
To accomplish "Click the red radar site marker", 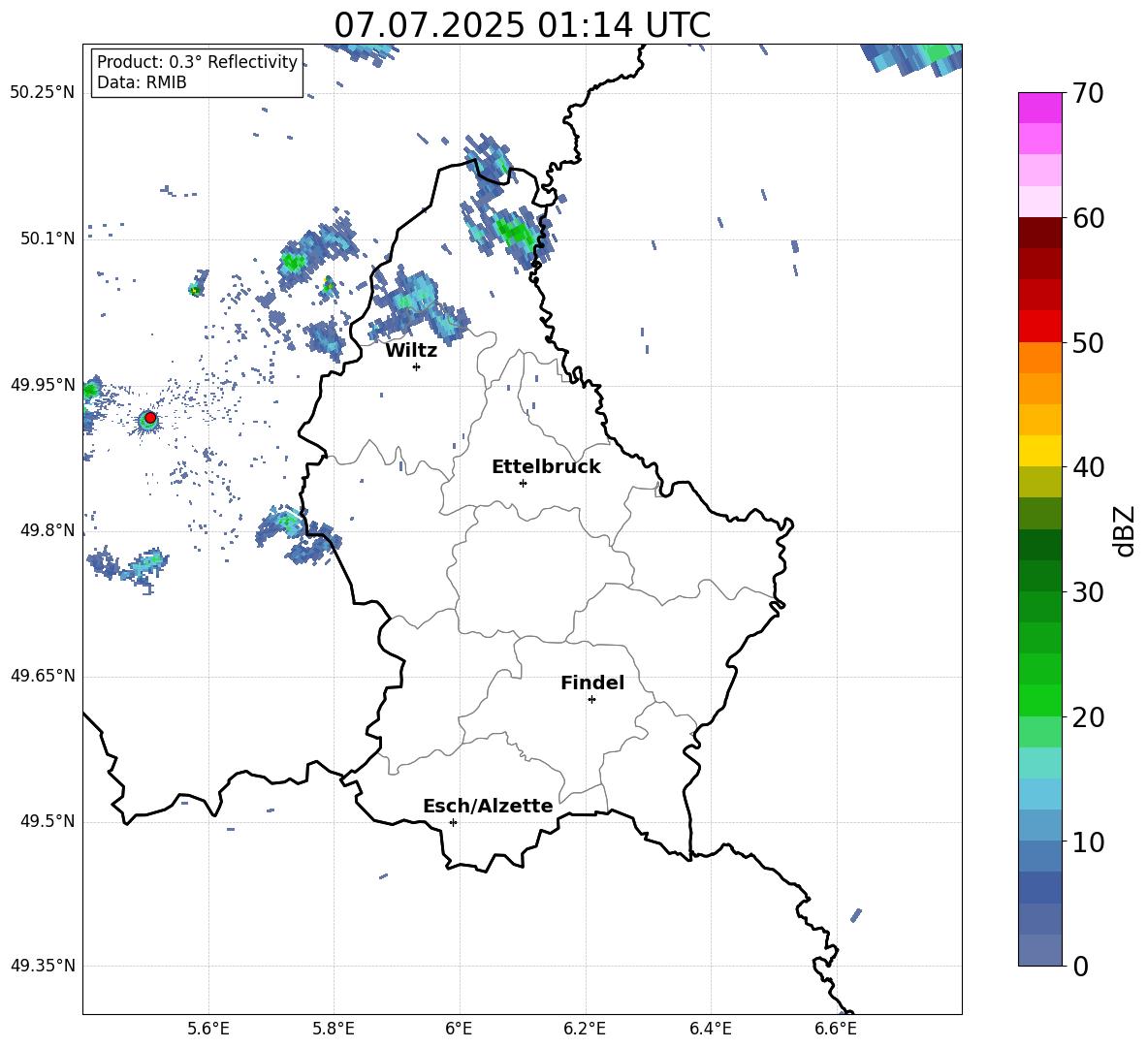I will 150,418.
